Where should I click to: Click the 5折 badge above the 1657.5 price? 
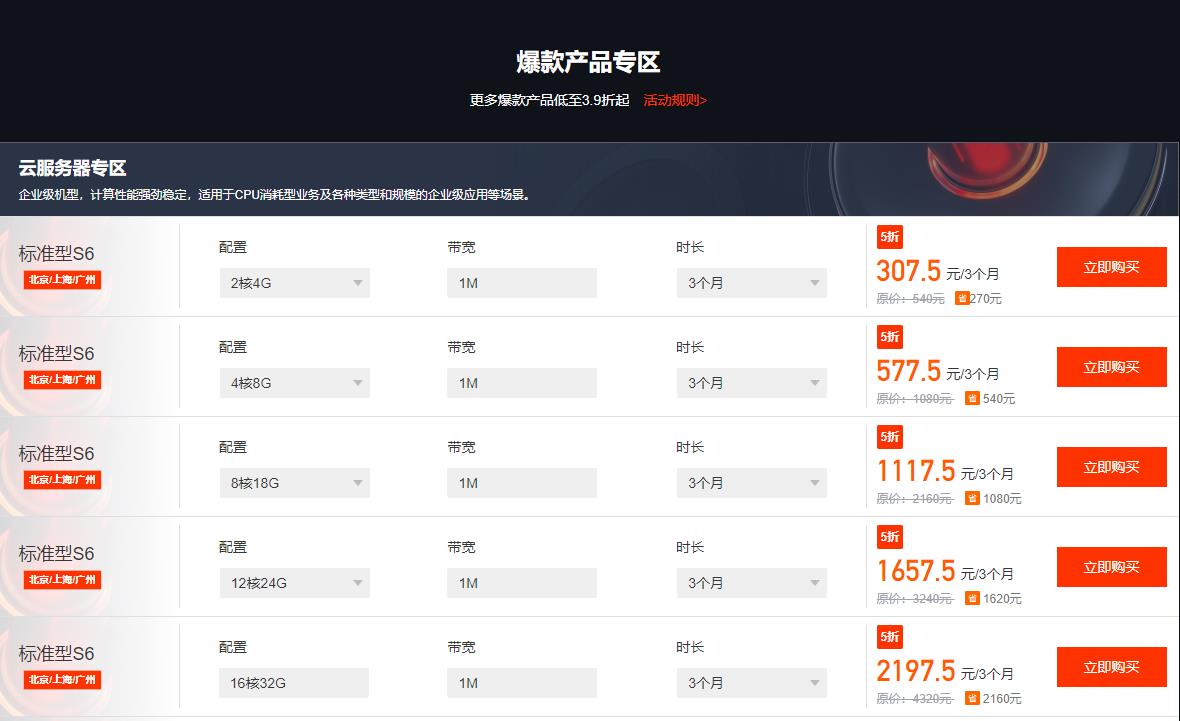tap(890, 537)
